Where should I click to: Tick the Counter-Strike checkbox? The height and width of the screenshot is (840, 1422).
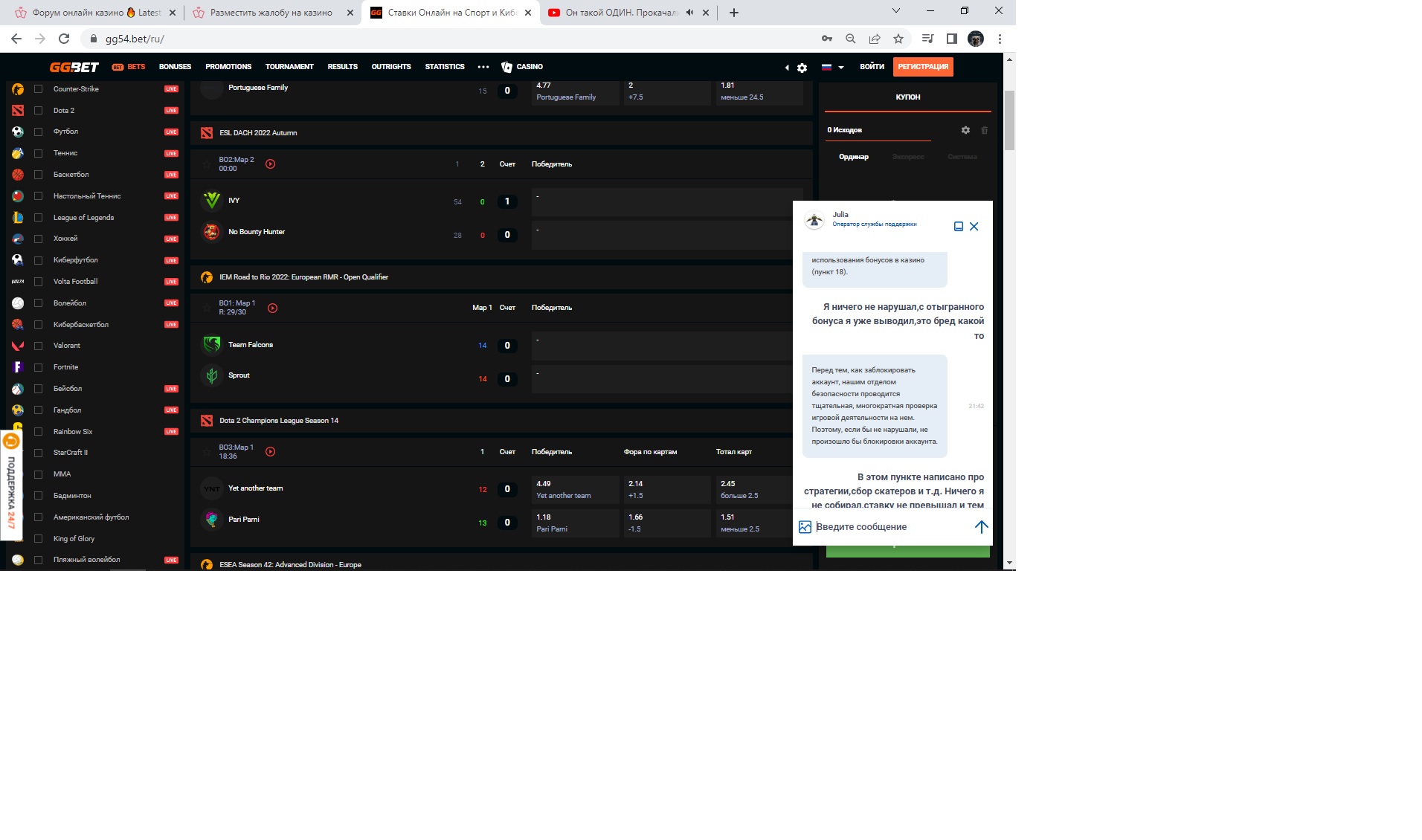click(x=38, y=89)
